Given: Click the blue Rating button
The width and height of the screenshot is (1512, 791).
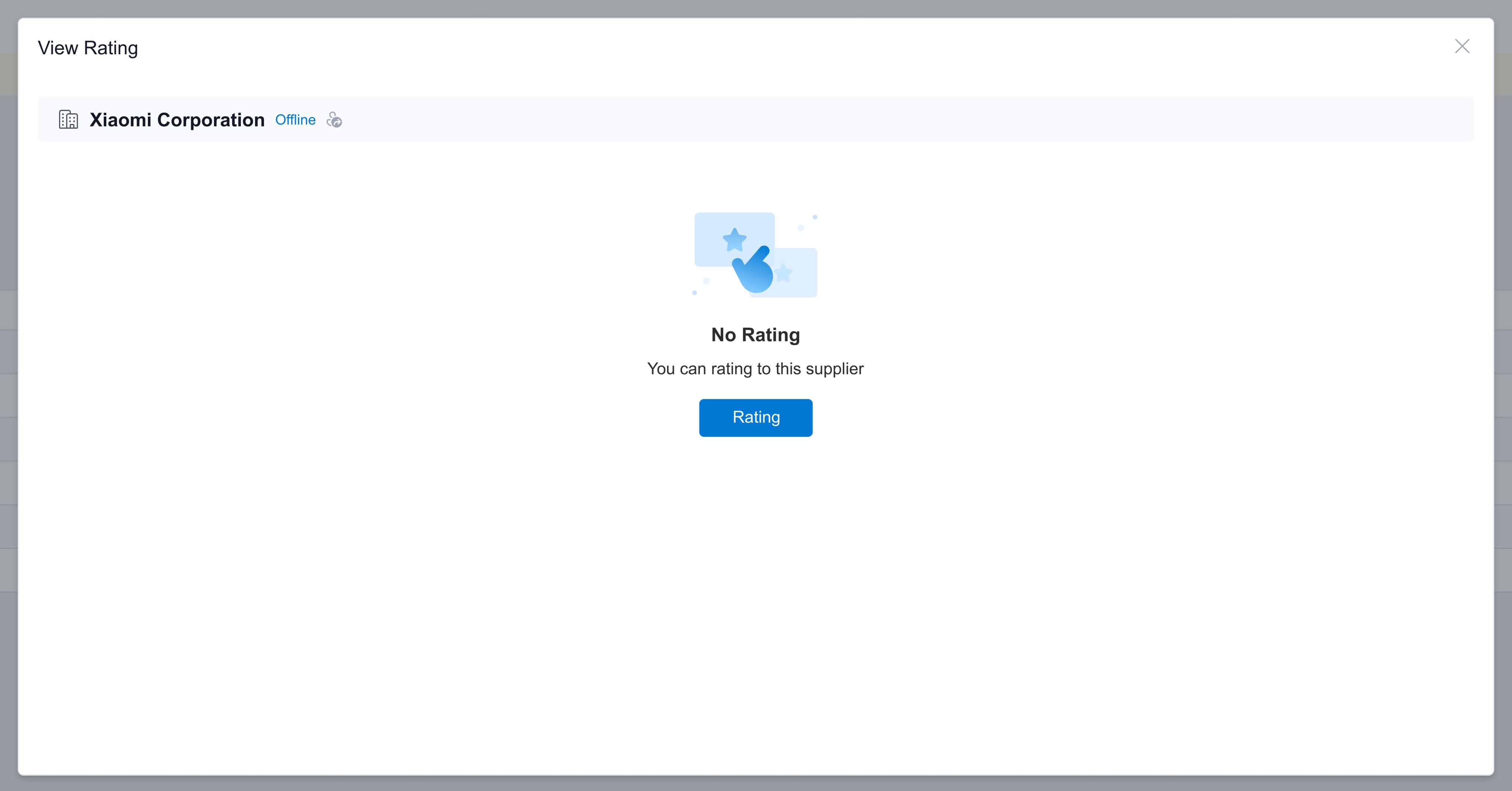Looking at the screenshot, I should click(755, 417).
